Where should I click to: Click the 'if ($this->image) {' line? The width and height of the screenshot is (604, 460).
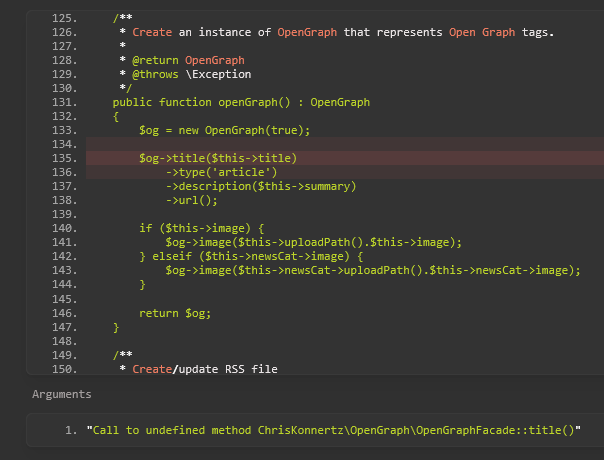[x=201, y=228]
